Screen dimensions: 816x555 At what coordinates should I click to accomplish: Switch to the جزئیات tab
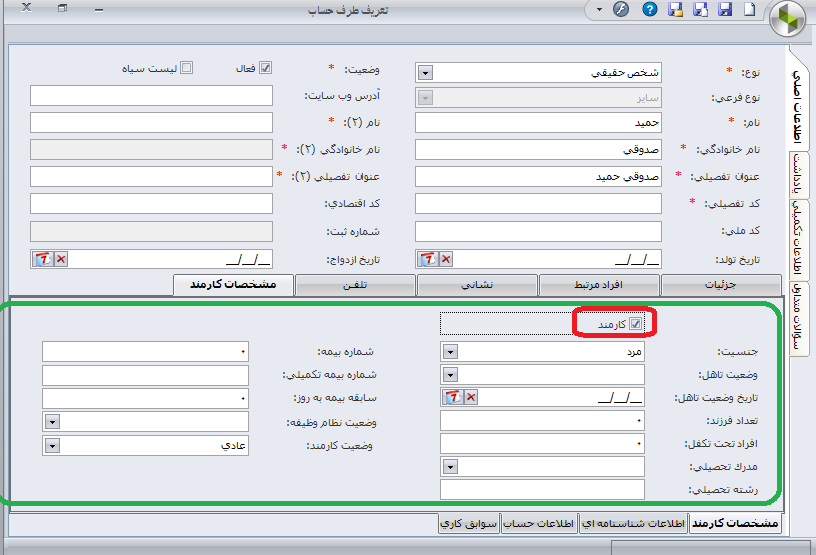pos(721,285)
